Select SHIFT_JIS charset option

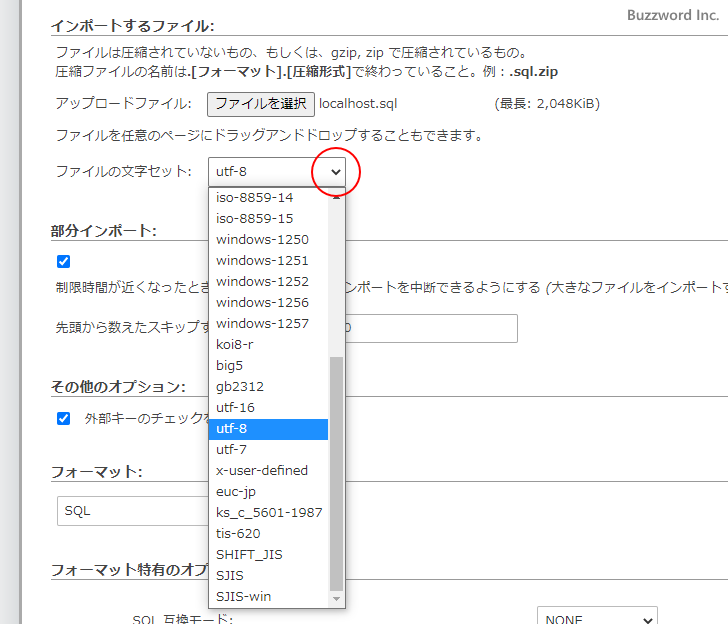[268, 555]
